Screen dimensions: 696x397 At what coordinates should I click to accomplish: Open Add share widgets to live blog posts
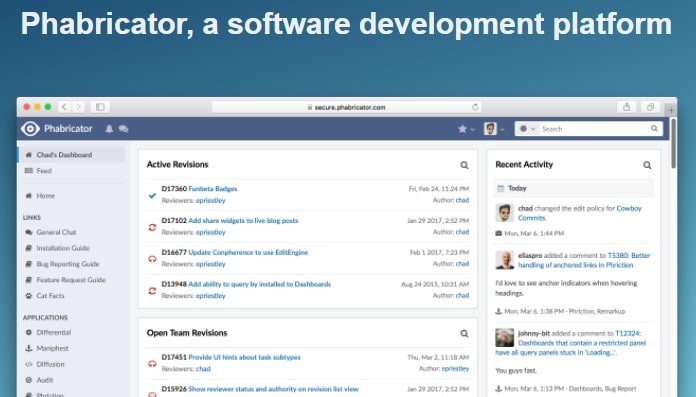click(243, 221)
